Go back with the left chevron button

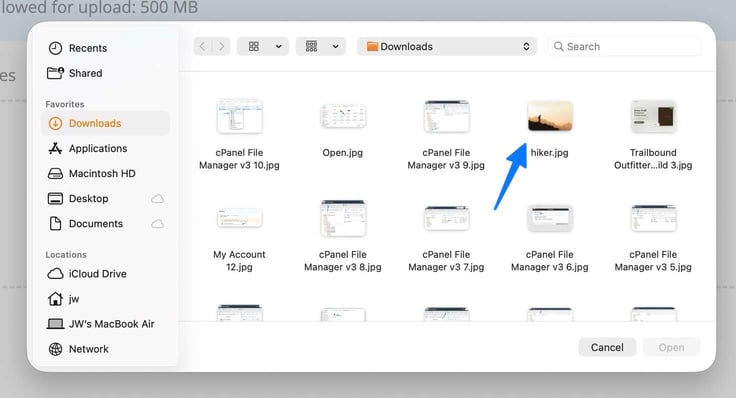tap(202, 46)
